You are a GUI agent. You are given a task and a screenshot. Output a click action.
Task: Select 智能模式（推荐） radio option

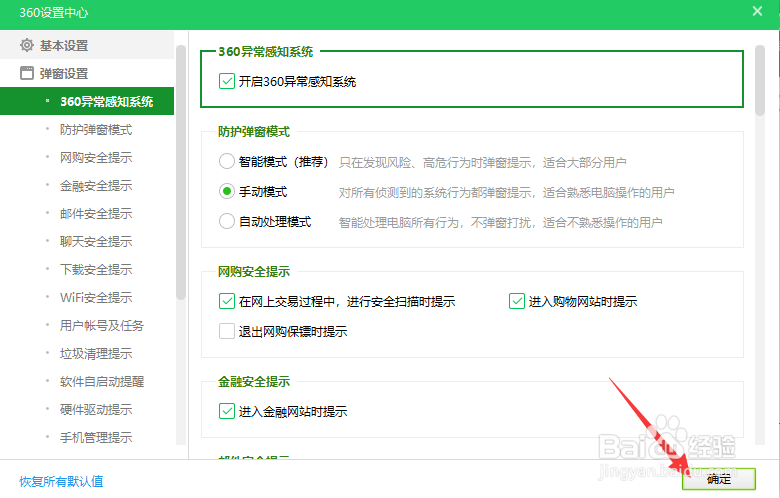tap(227, 161)
